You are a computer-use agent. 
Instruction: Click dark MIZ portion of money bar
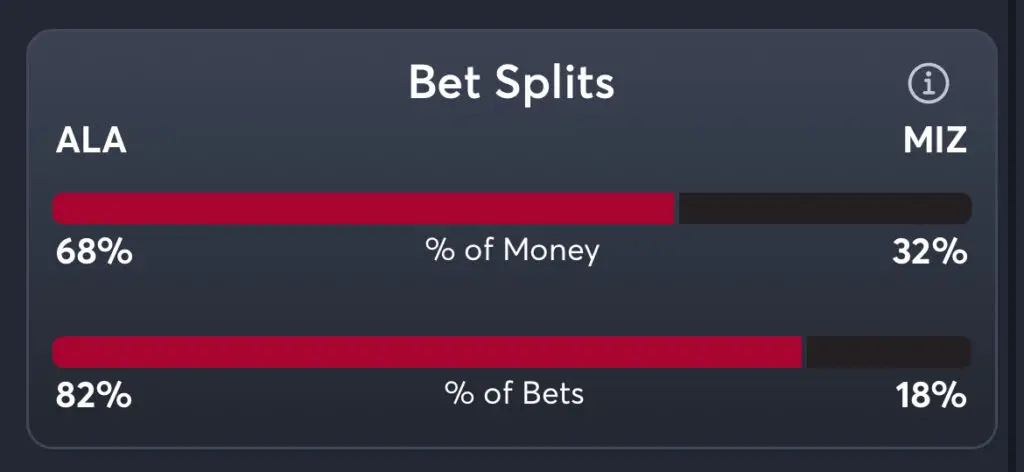825,208
